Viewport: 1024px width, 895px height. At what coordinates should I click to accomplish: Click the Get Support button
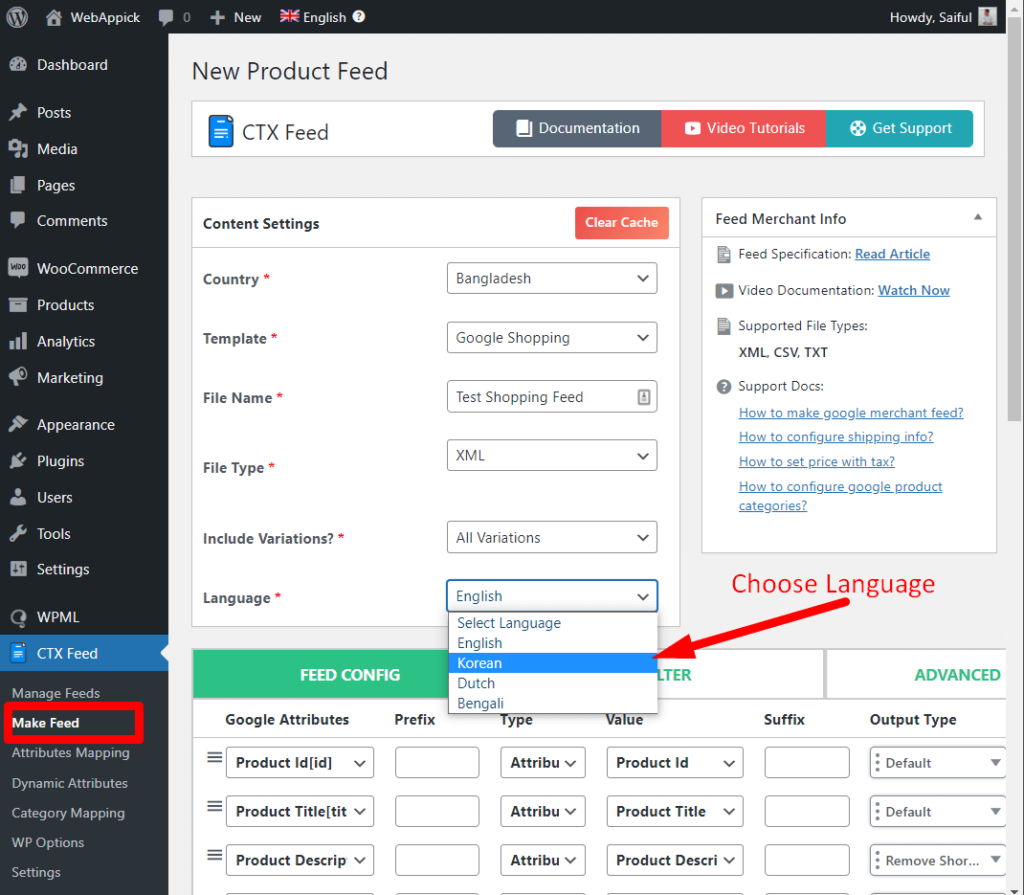point(899,128)
